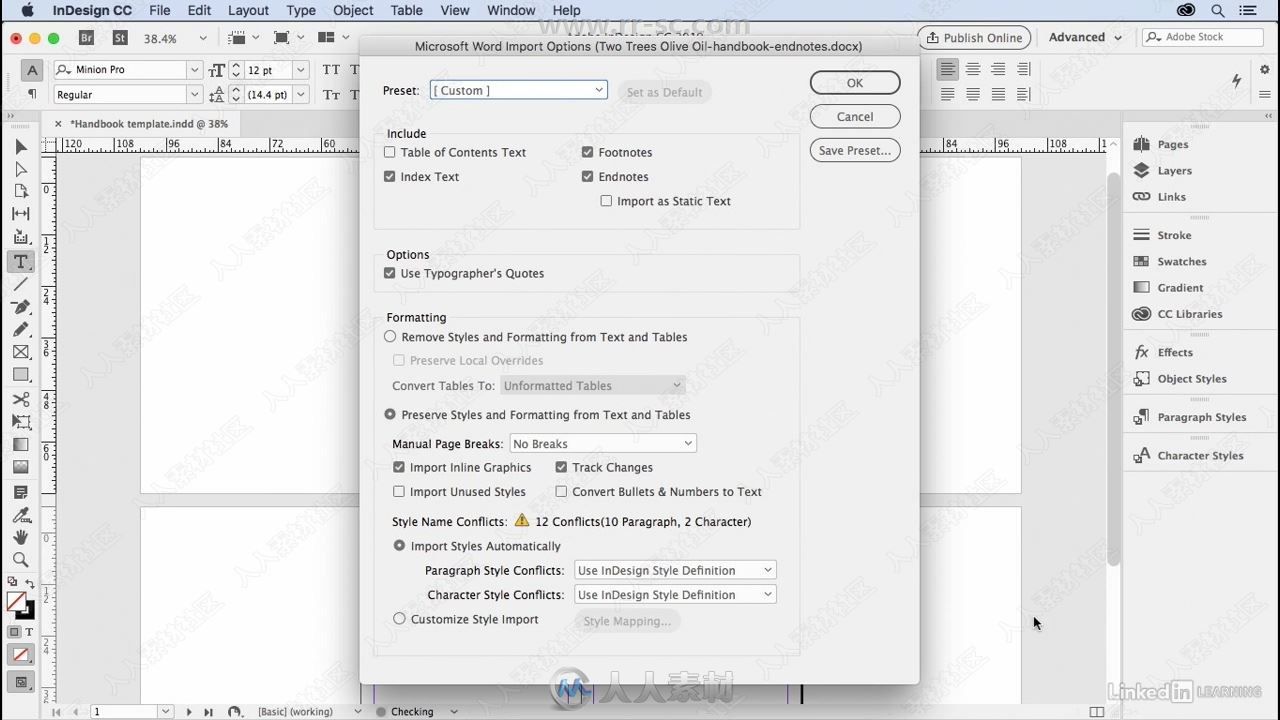The image size is (1280, 720).
Task: Check Import Unused Styles
Action: (x=399, y=491)
